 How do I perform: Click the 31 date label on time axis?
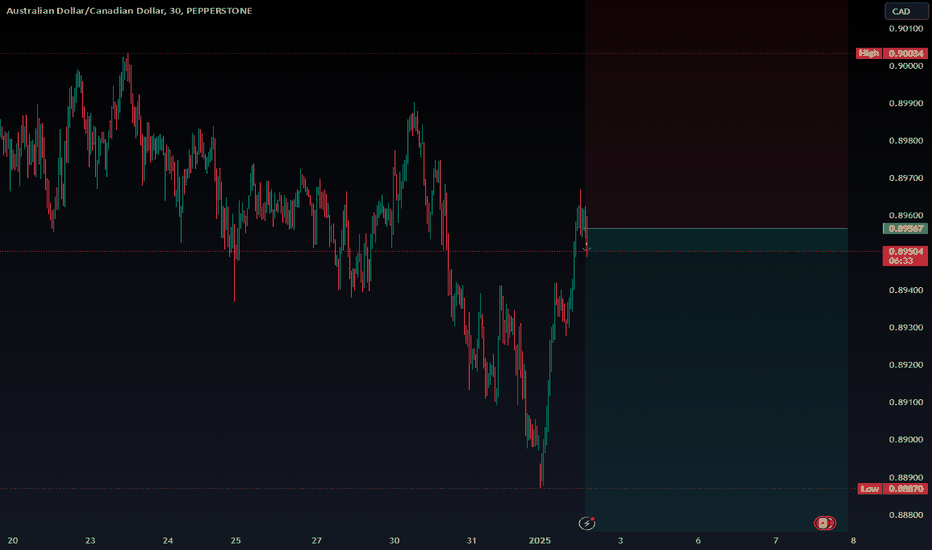pos(471,540)
